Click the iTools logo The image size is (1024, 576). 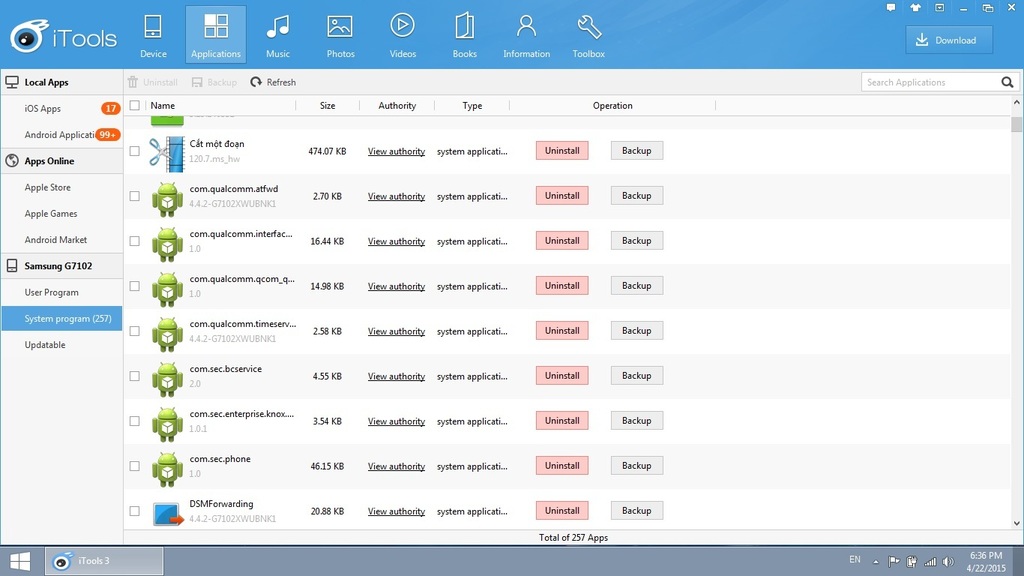click(63, 37)
